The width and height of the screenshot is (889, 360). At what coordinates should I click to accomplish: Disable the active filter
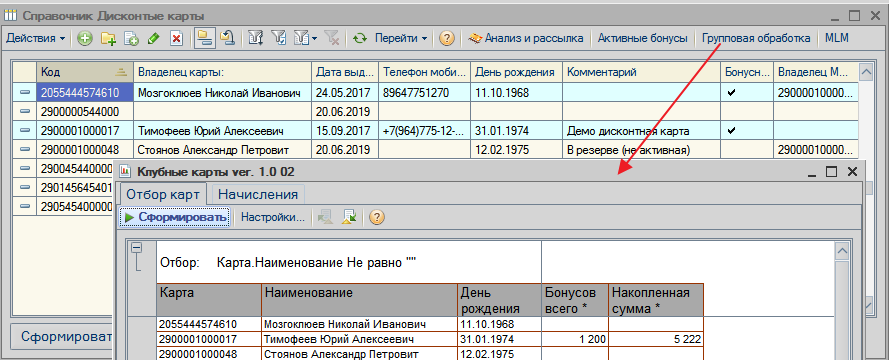click(332, 39)
